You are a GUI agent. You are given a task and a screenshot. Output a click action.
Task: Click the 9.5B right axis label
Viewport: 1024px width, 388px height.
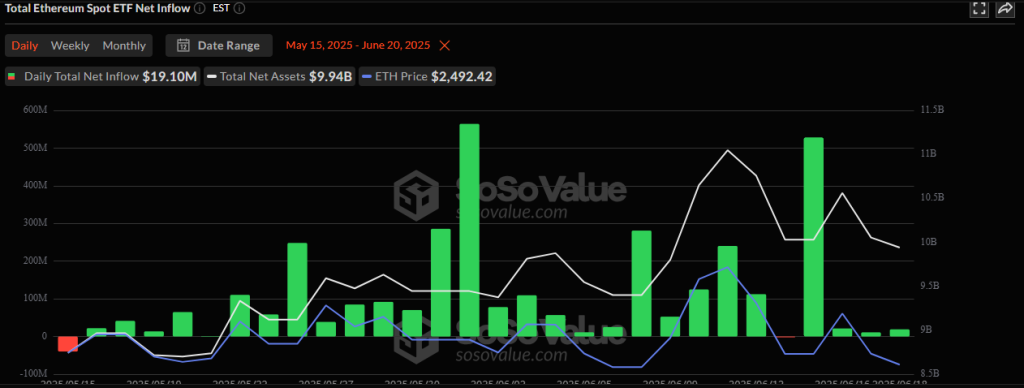click(x=930, y=286)
